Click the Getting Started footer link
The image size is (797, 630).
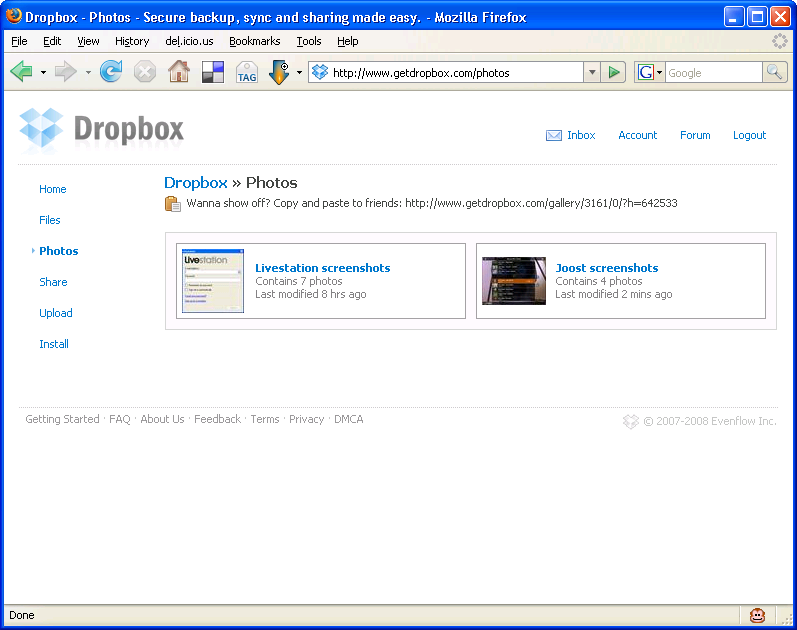pos(63,419)
